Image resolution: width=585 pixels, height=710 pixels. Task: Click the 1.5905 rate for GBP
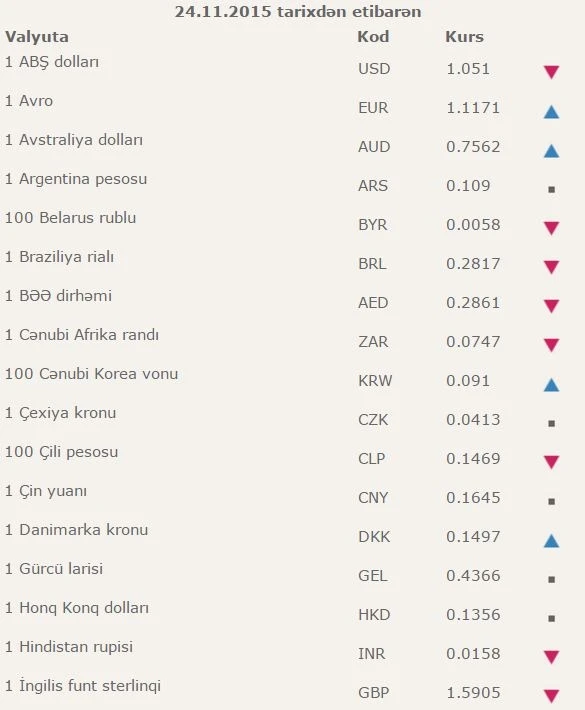point(473,692)
